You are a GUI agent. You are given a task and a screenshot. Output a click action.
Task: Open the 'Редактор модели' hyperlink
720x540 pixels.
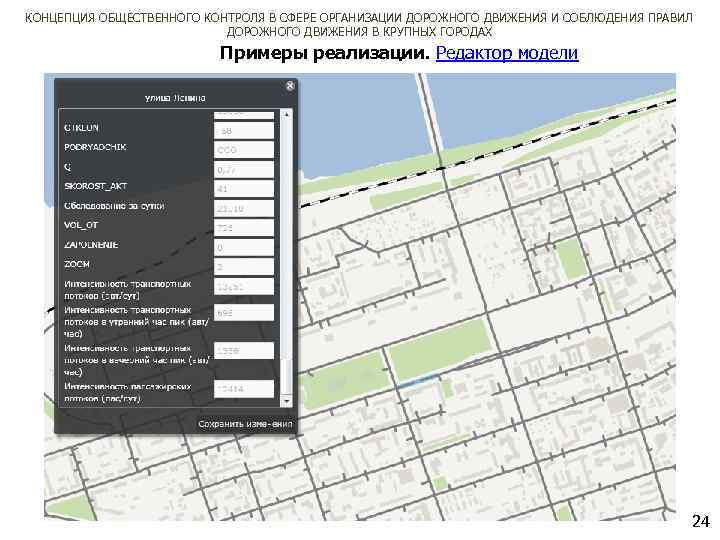pyautogui.click(x=506, y=53)
